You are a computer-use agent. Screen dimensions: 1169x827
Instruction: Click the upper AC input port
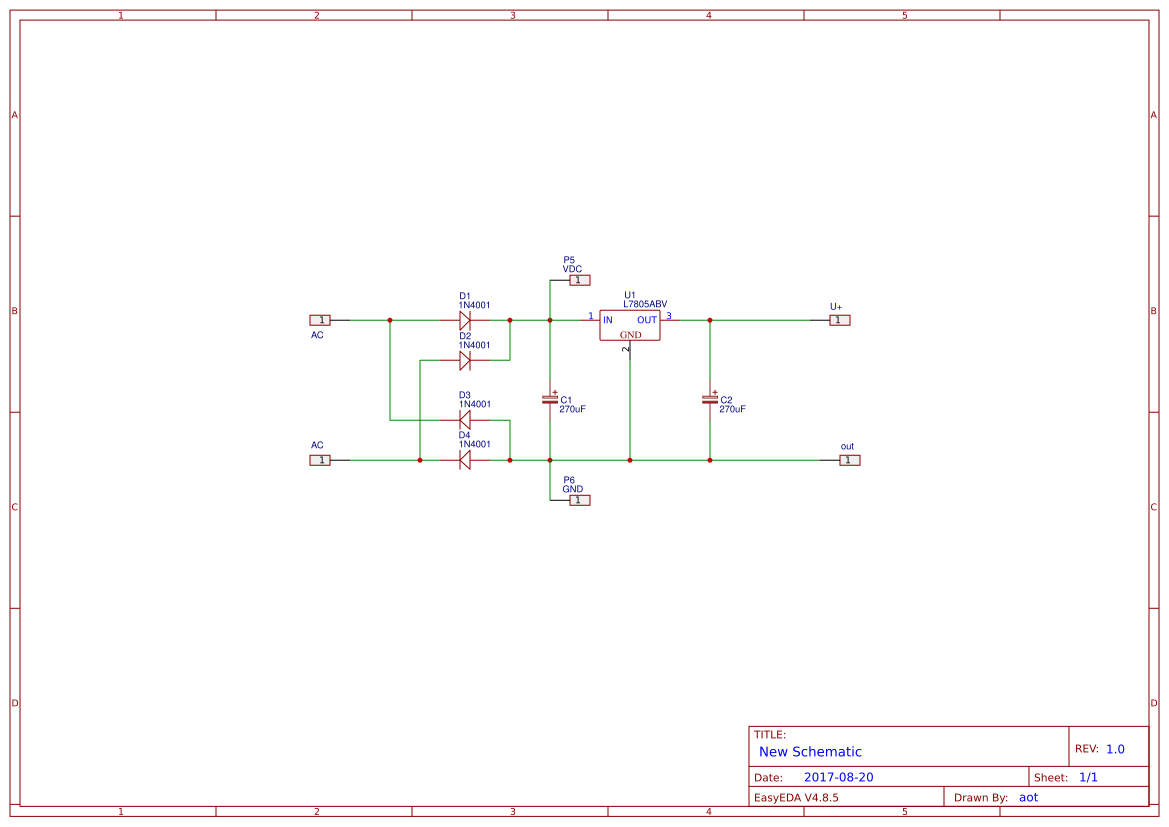pyautogui.click(x=320, y=319)
